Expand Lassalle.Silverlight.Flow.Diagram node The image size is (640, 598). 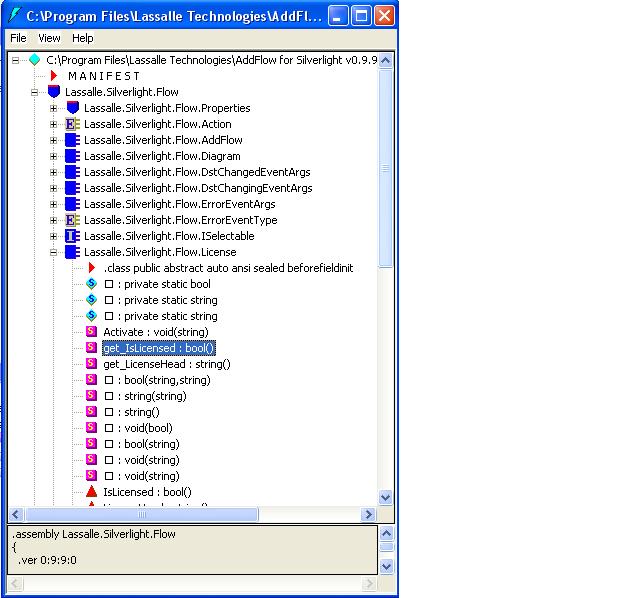point(53,156)
